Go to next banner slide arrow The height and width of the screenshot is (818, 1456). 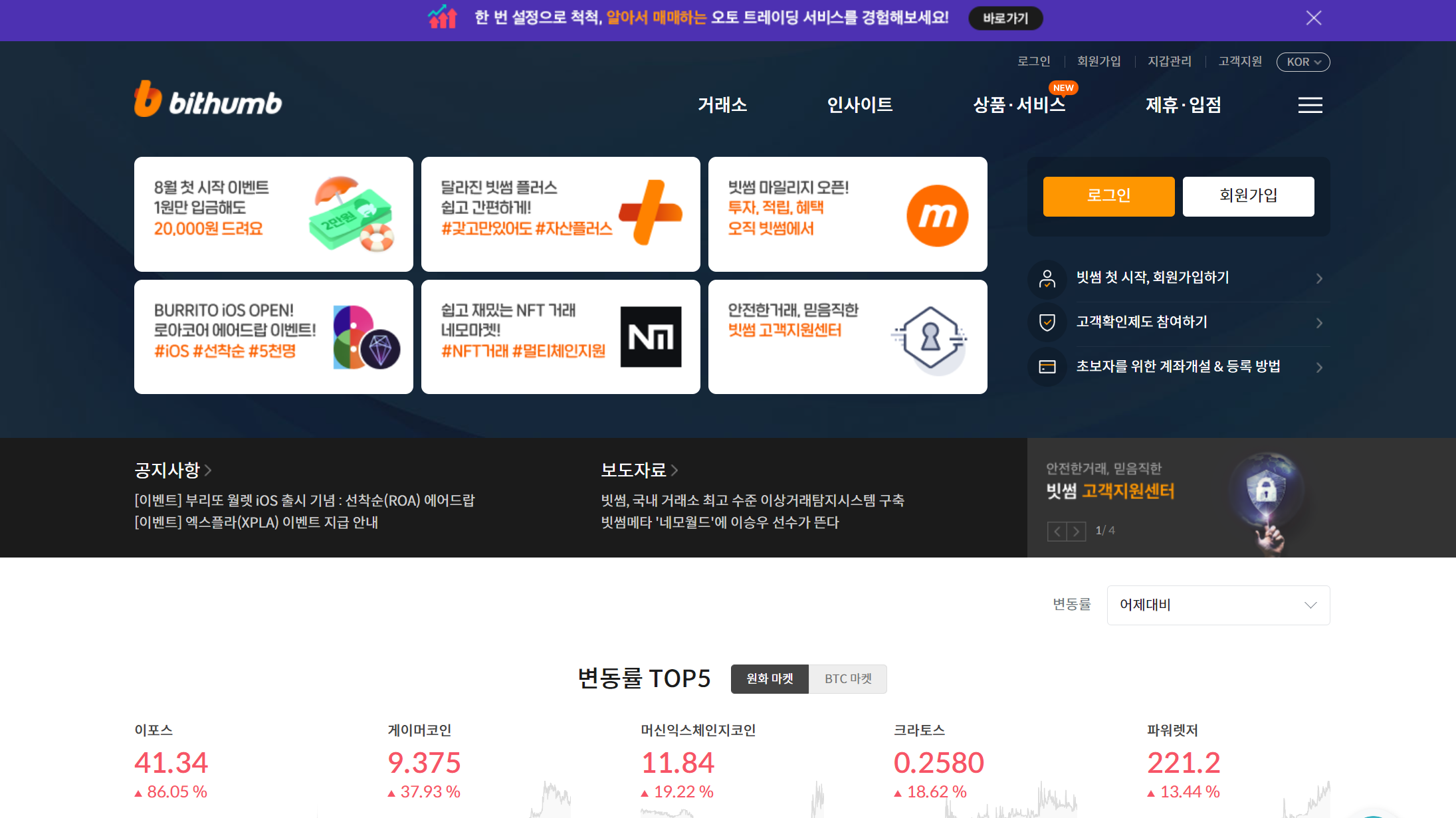pos(1077,532)
